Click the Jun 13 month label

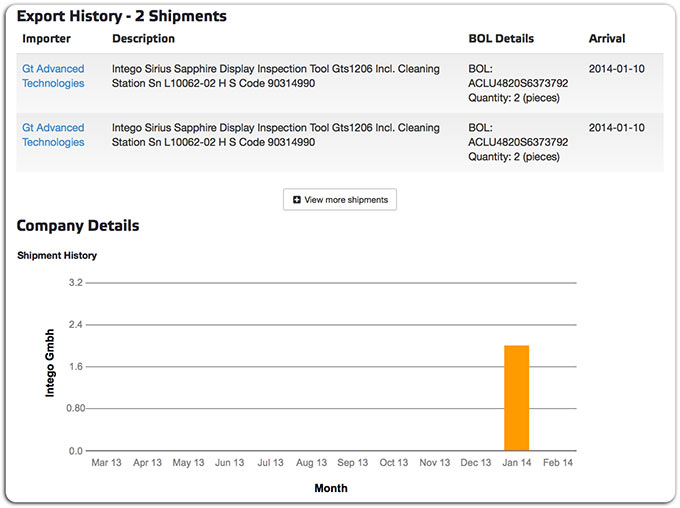[x=229, y=463]
